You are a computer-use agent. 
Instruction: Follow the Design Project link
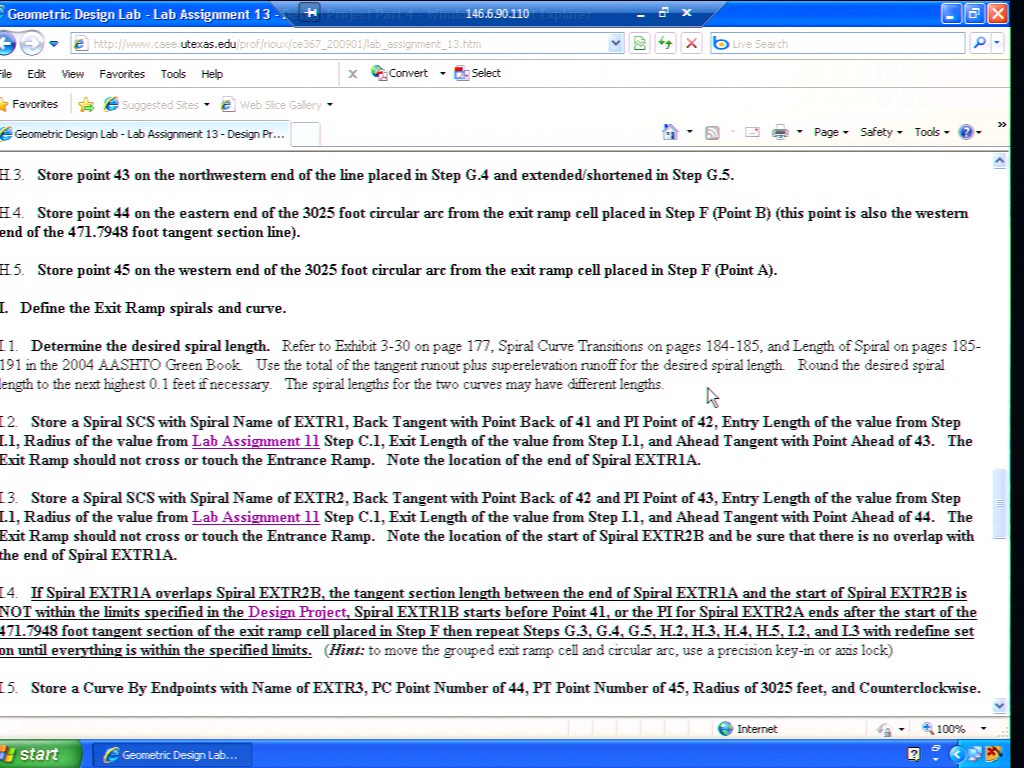(296, 613)
